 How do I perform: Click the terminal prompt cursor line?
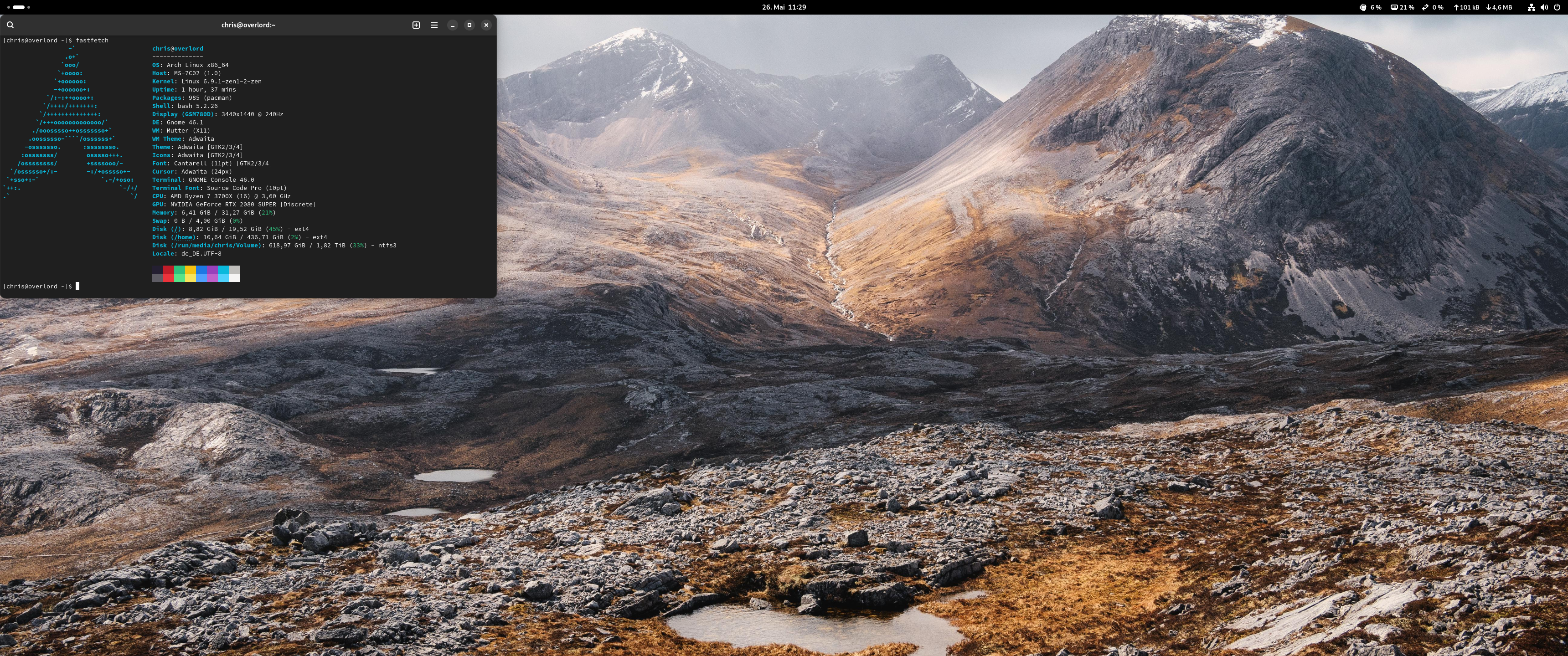pyautogui.click(x=77, y=286)
